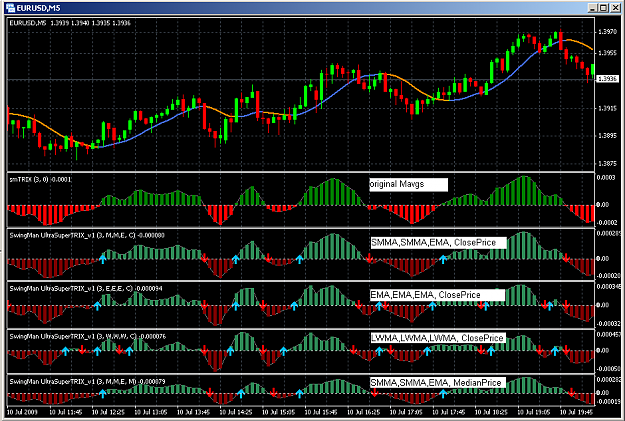Click the 10 Jul 18:25 time axis label
This screenshot has width=625, height=421.
pyautogui.click(x=492, y=412)
